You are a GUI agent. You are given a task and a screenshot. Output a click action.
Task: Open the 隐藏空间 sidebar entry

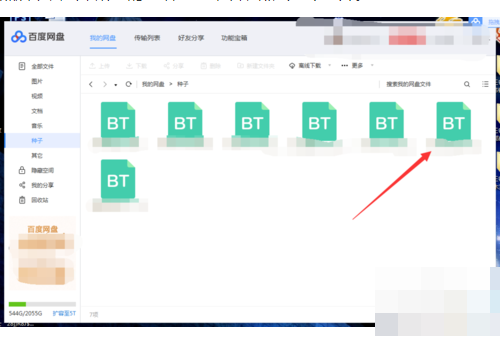tap(43, 170)
